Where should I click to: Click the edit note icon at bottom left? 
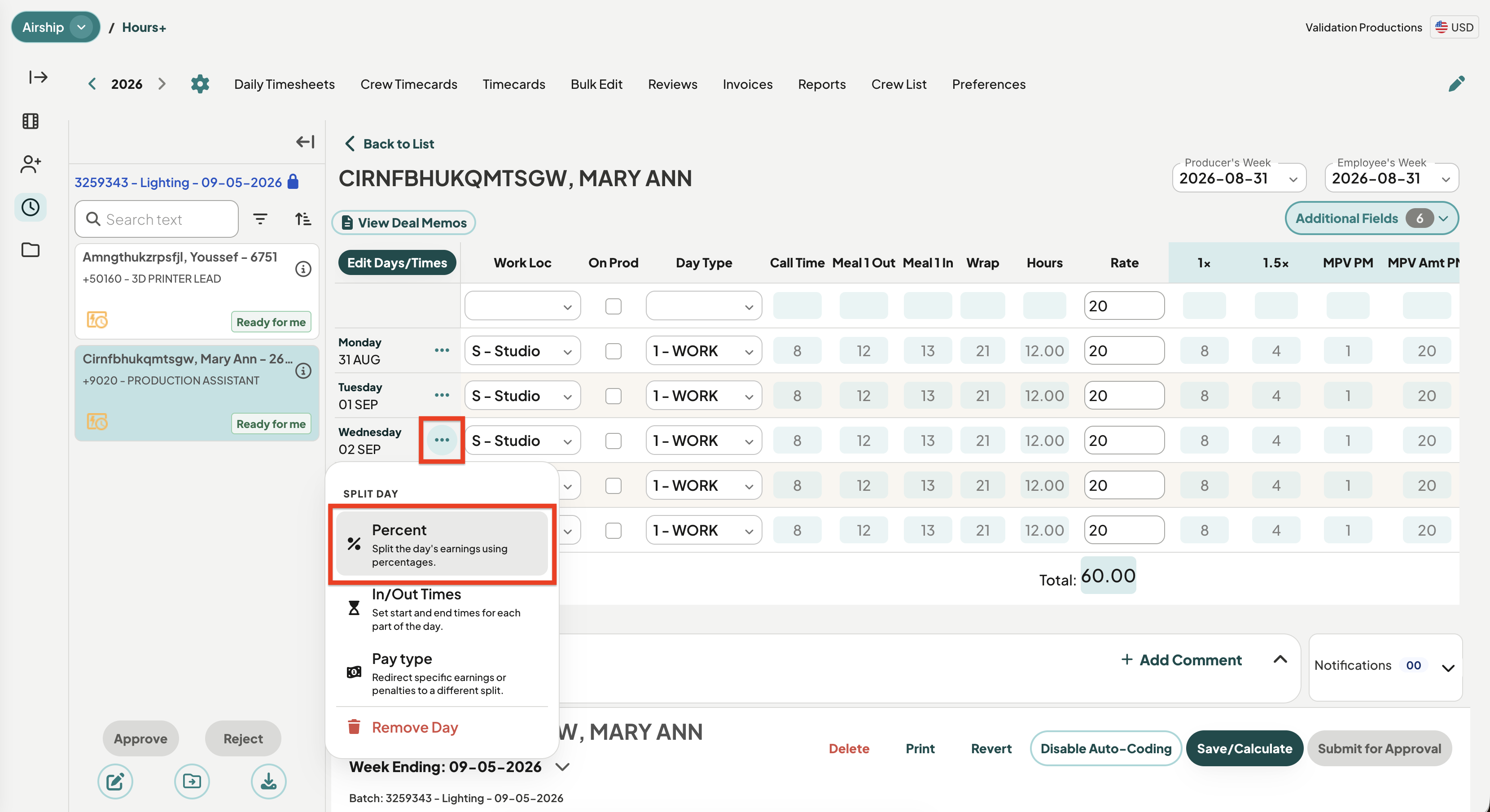[115, 781]
